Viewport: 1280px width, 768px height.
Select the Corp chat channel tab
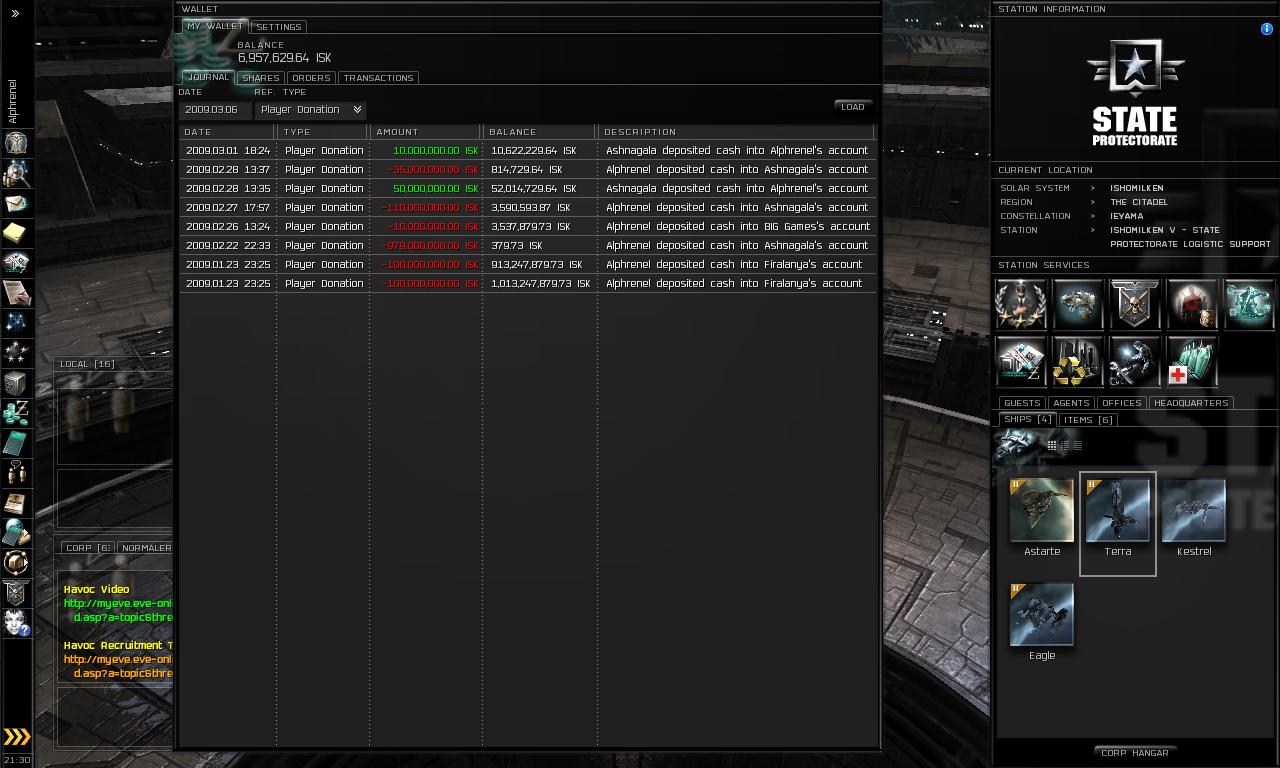[x=88, y=548]
